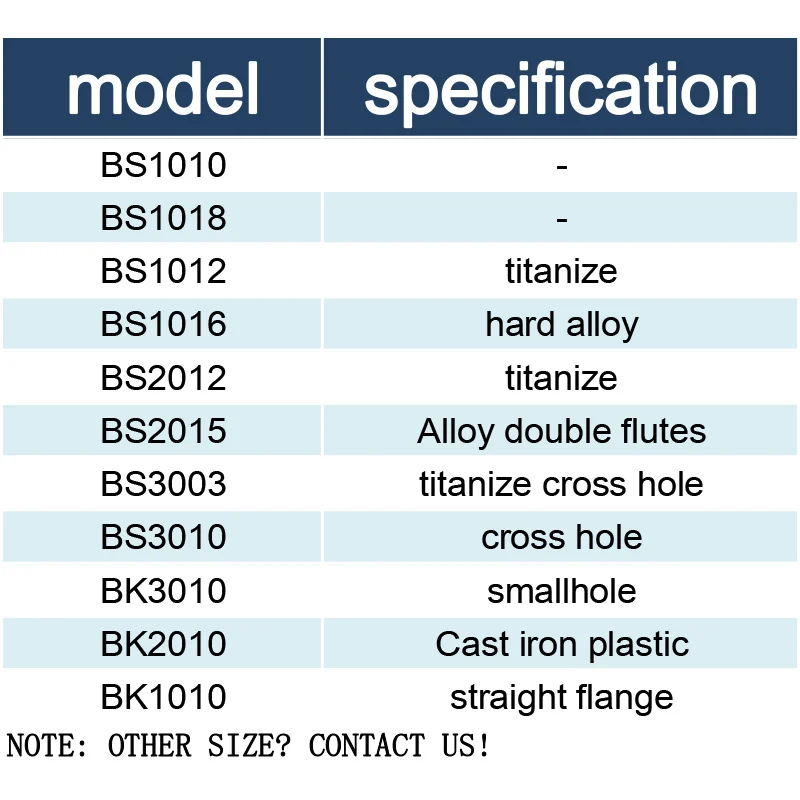Pick the BS3010 model entry

163,537
